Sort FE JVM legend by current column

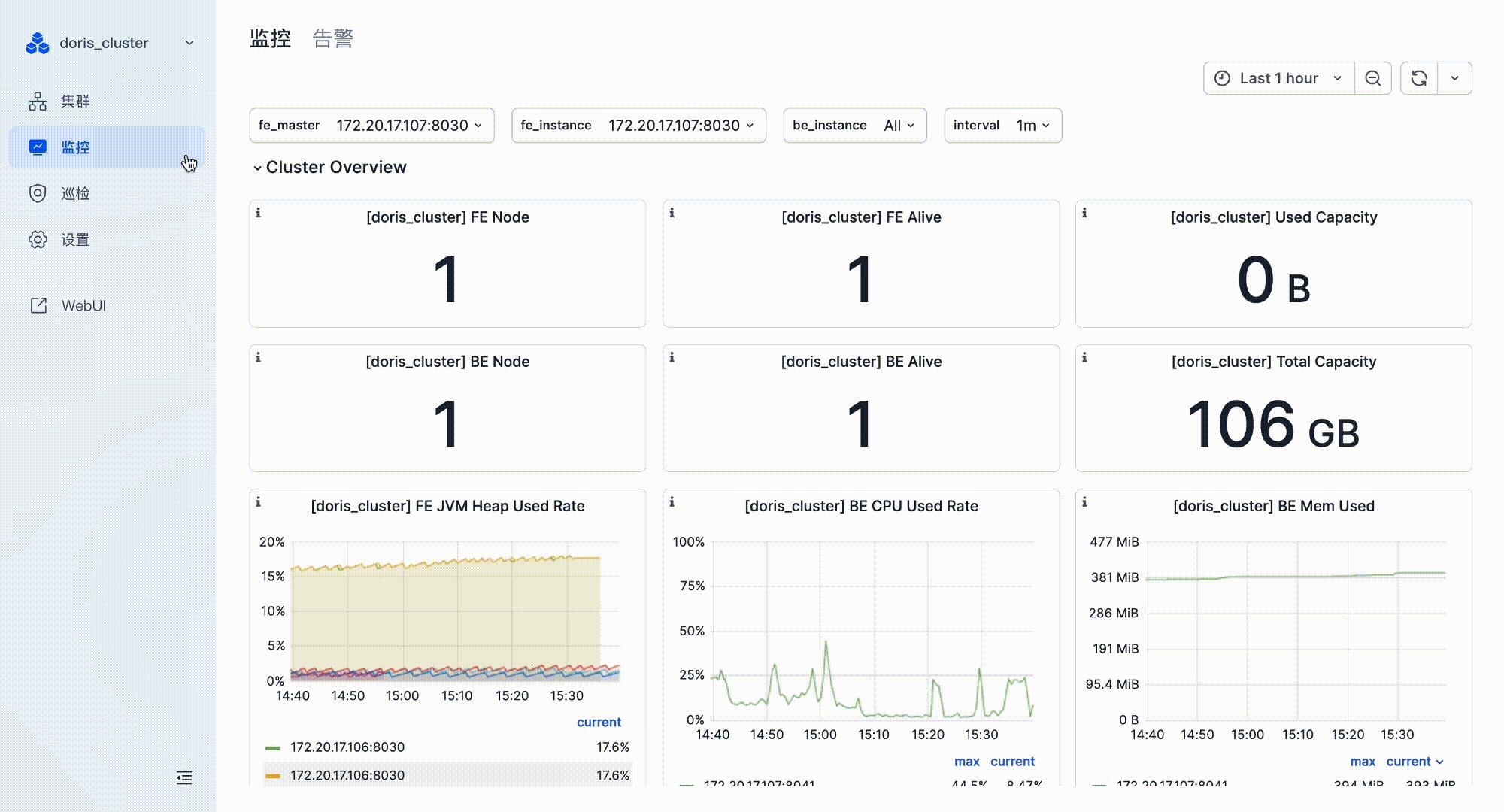pos(599,722)
